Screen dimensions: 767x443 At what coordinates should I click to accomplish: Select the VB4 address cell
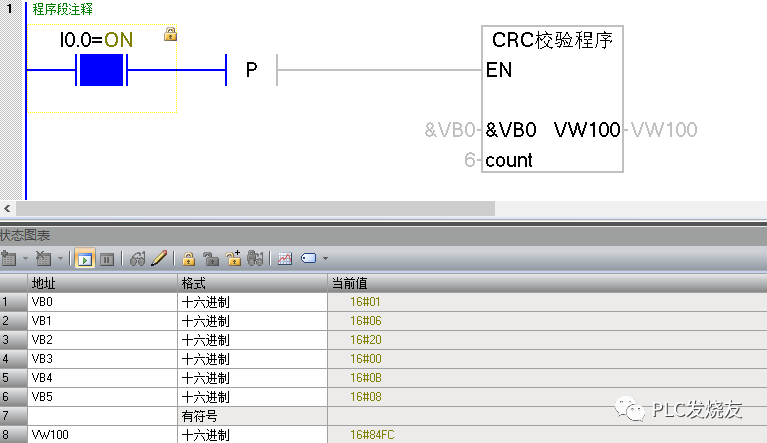click(102, 378)
